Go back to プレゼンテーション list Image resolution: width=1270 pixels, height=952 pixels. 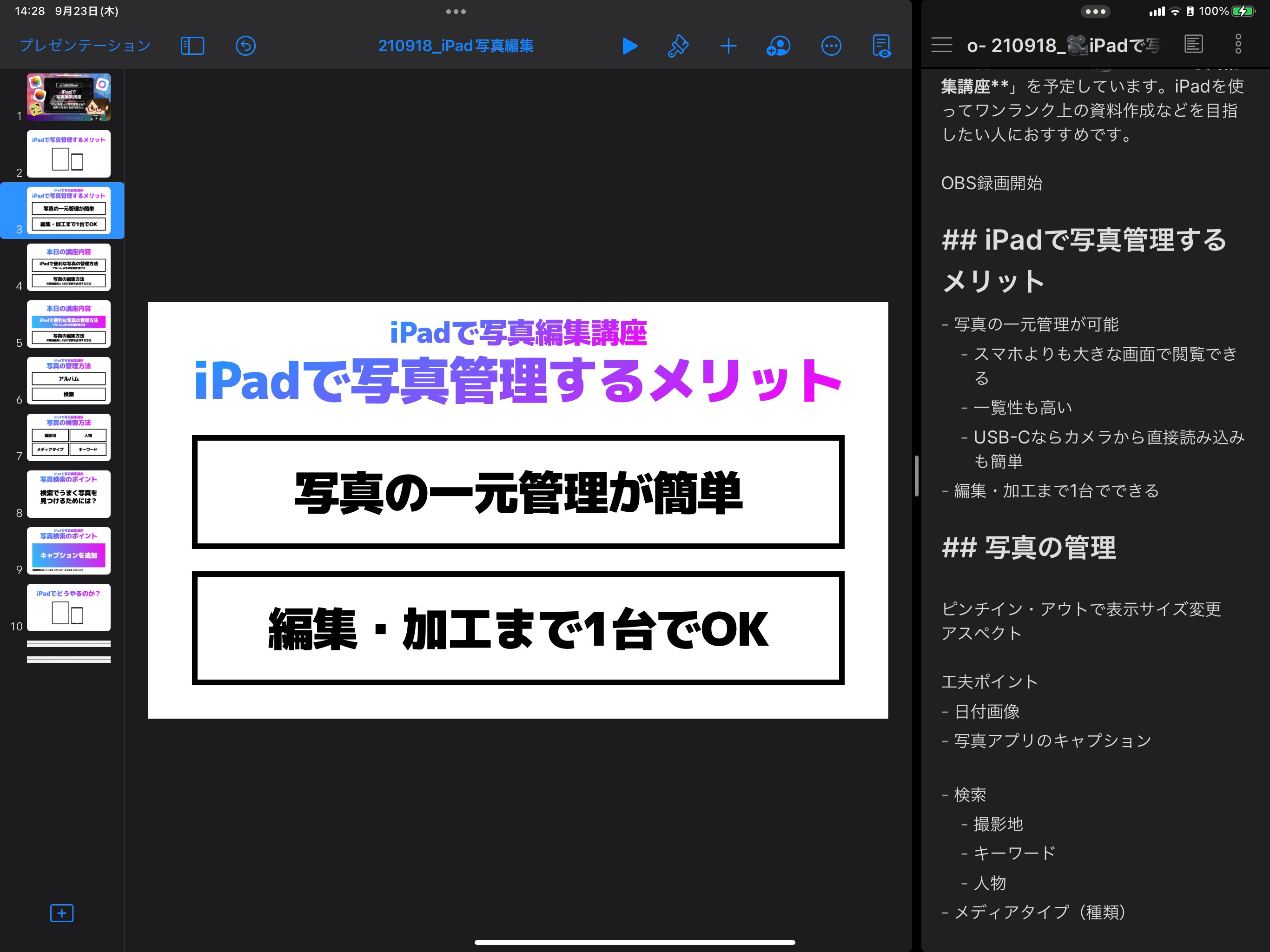point(85,46)
